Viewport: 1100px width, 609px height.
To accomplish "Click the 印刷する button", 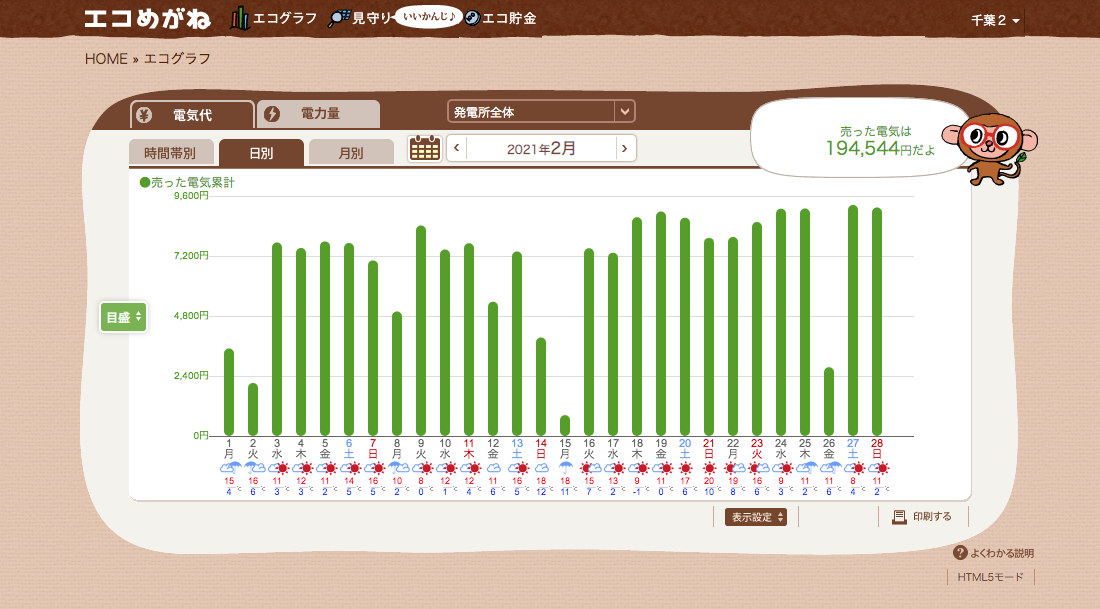I will [x=922, y=517].
